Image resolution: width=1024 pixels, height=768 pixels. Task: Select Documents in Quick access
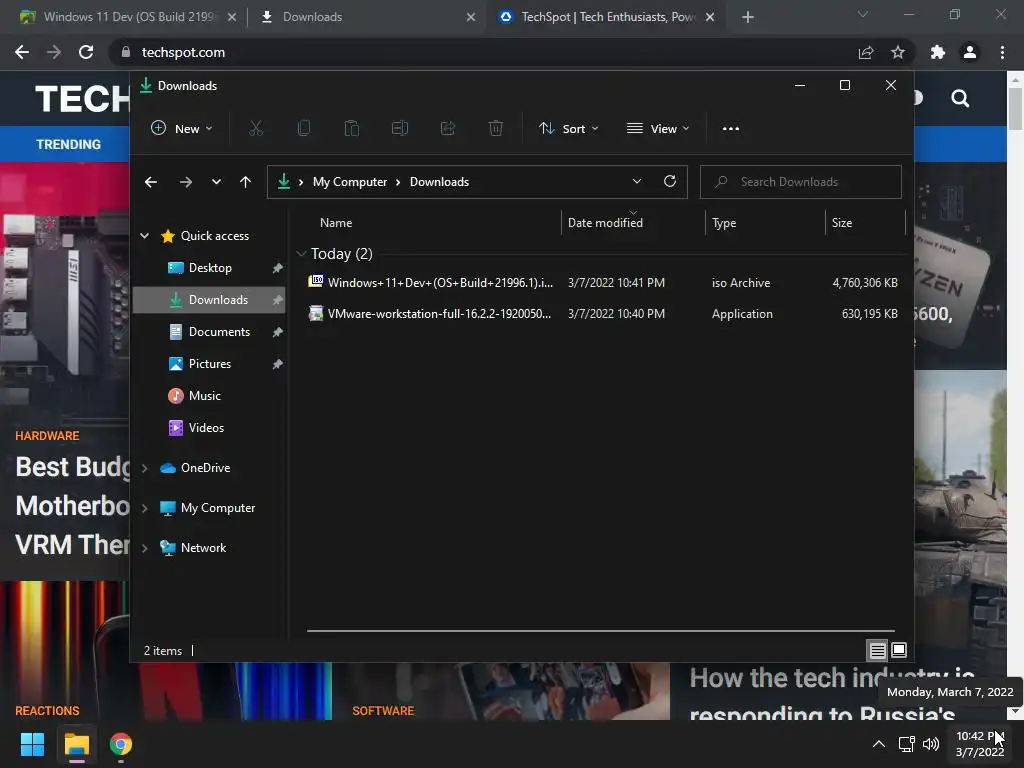[209, 332]
